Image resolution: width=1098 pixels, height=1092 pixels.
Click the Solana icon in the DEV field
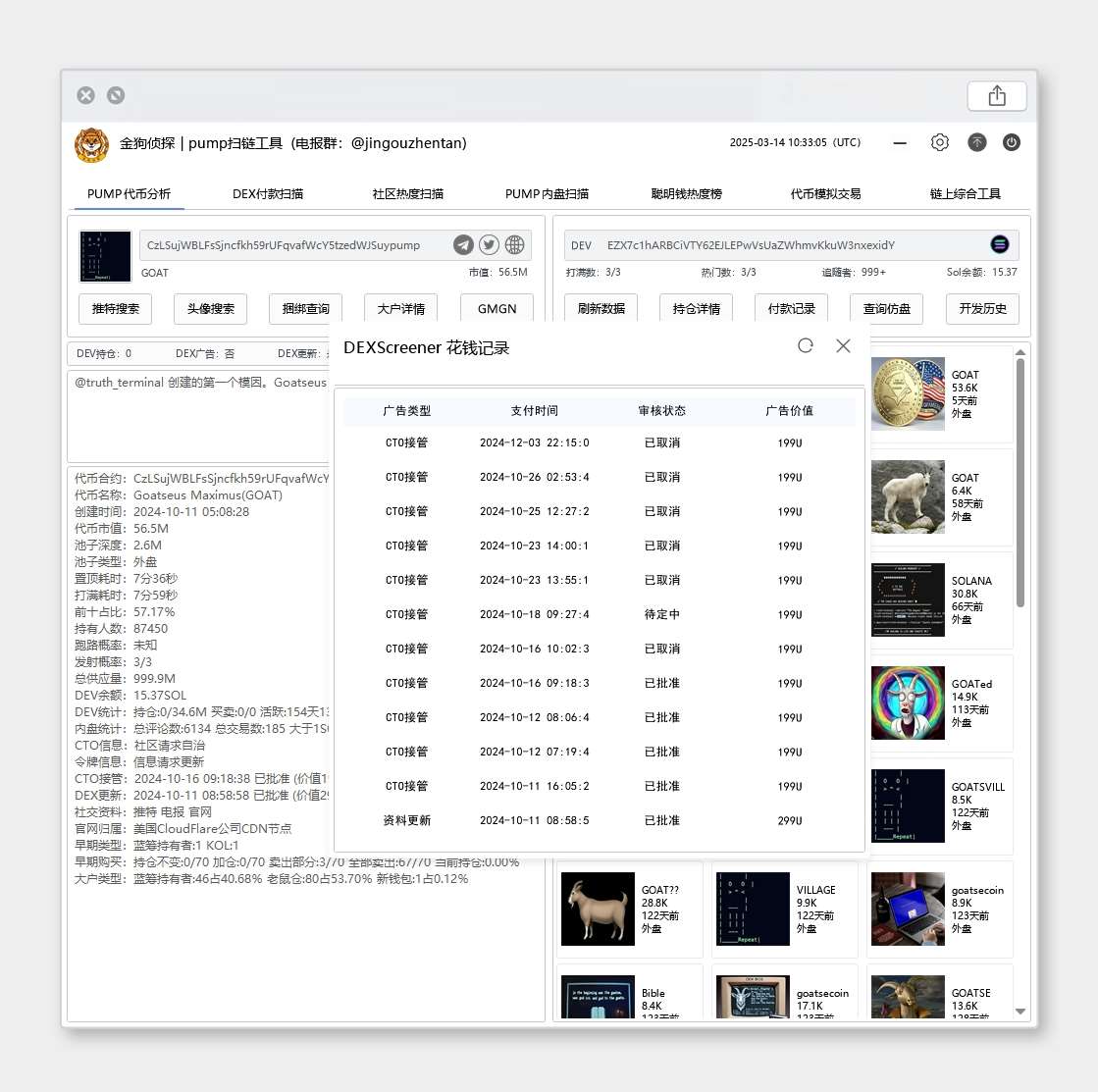pos(999,244)
